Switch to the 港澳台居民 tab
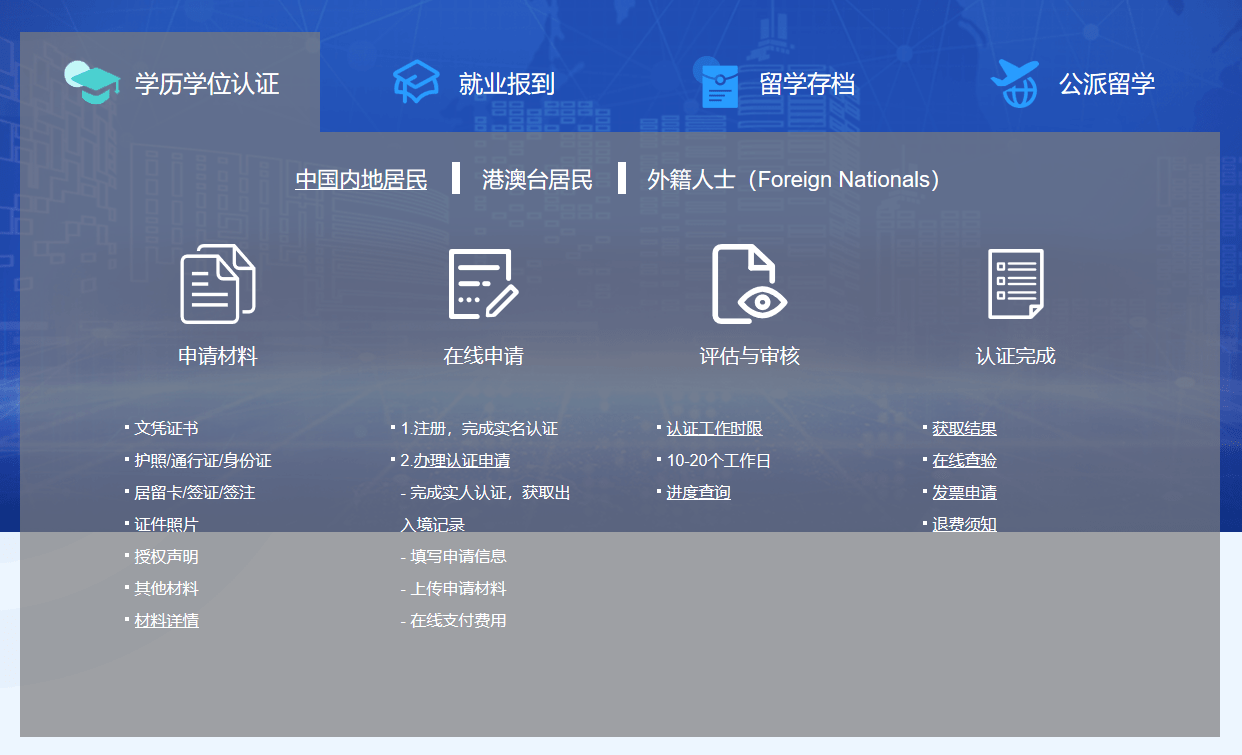This screenshot has height=755, width=1242. coord(536,179)
